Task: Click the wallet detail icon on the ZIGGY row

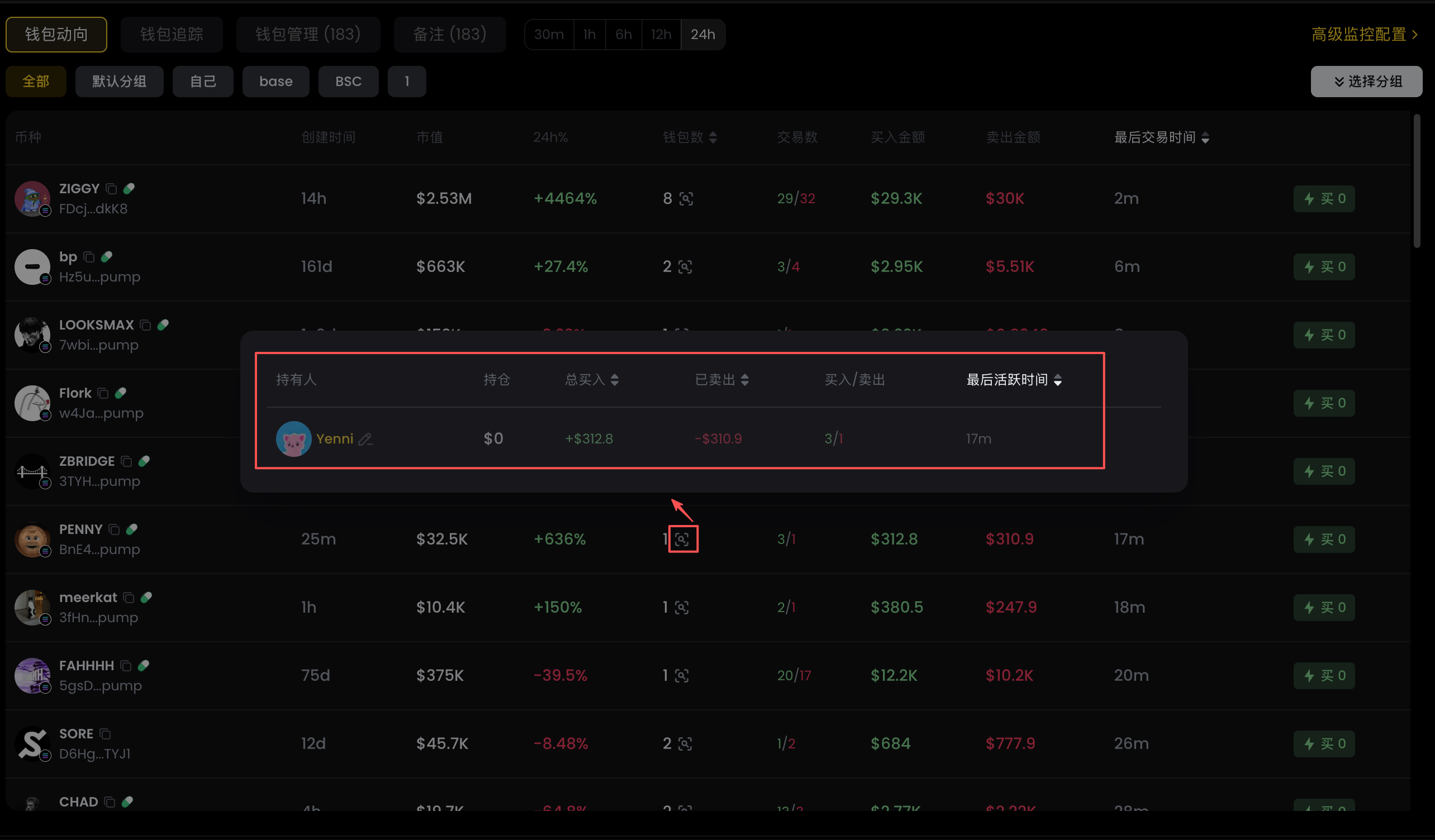Action: click(686, 199)
